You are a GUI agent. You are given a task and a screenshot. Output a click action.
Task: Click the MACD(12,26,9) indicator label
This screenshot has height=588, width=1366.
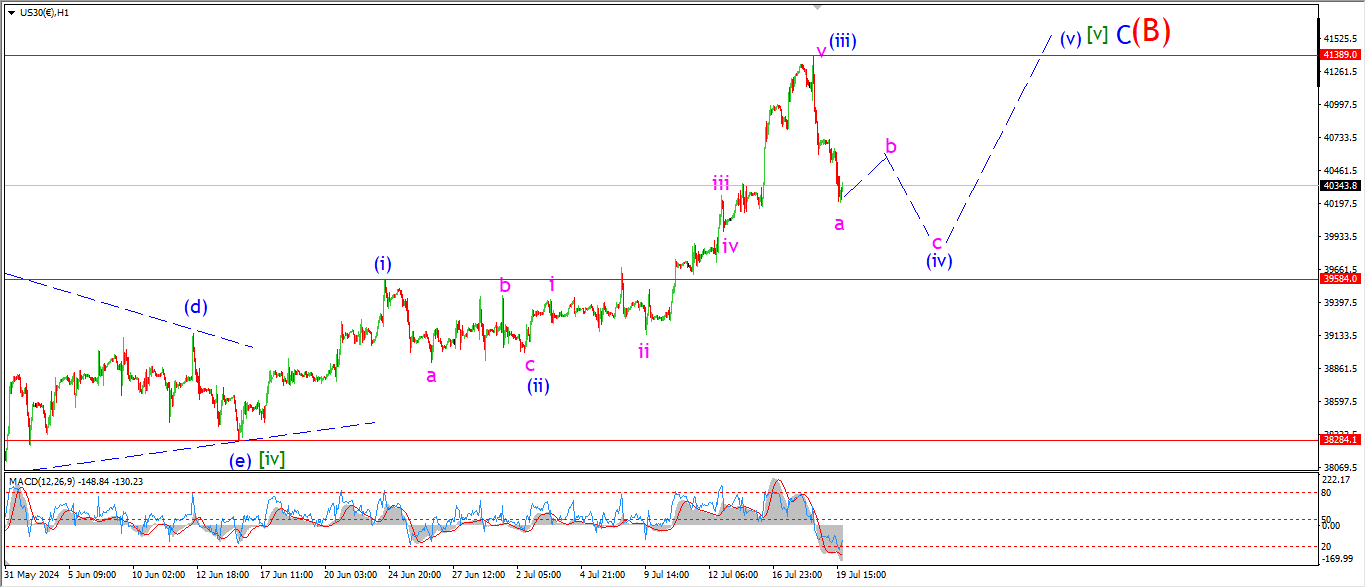point(76,482)
